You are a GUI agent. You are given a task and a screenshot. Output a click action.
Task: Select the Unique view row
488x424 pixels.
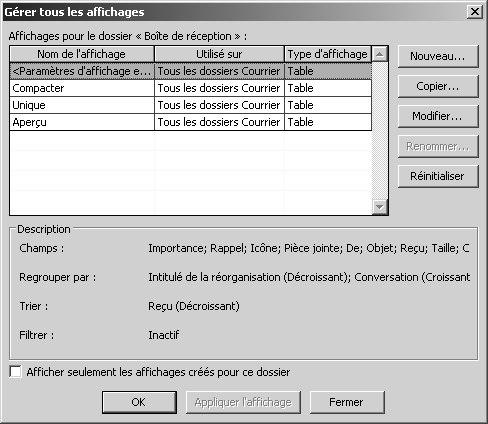click(x=191, y=105)
